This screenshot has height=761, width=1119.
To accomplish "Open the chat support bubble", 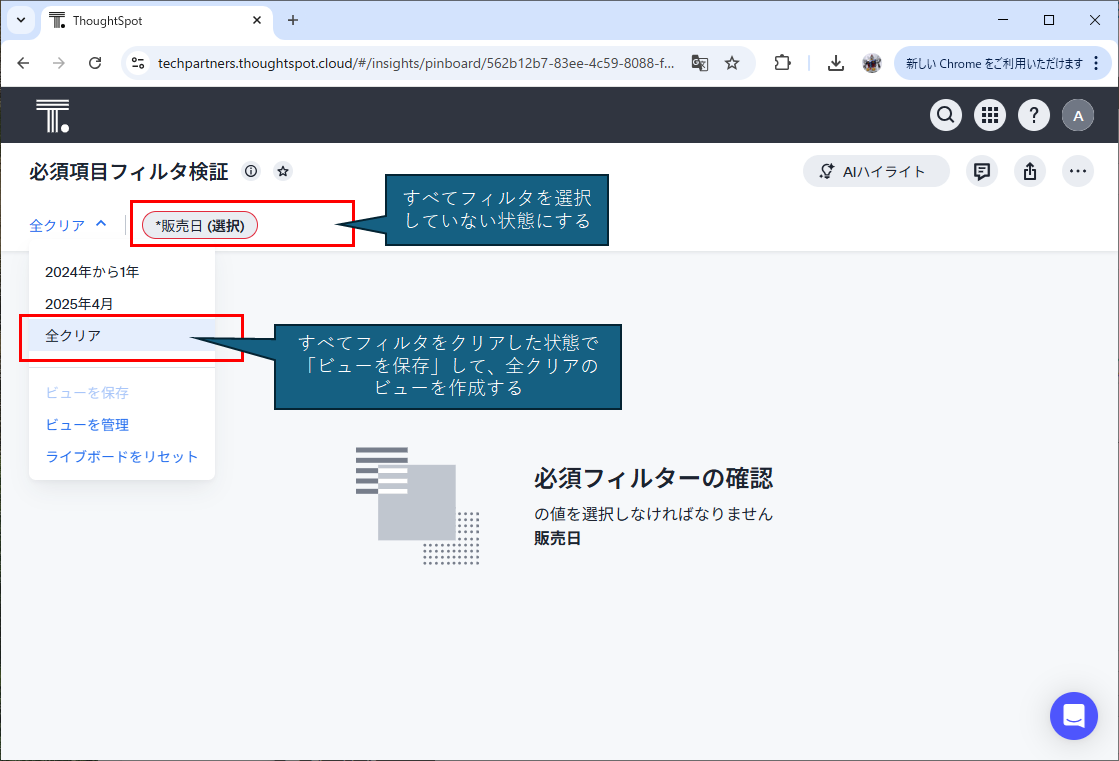I will [x=1074, y=716].
